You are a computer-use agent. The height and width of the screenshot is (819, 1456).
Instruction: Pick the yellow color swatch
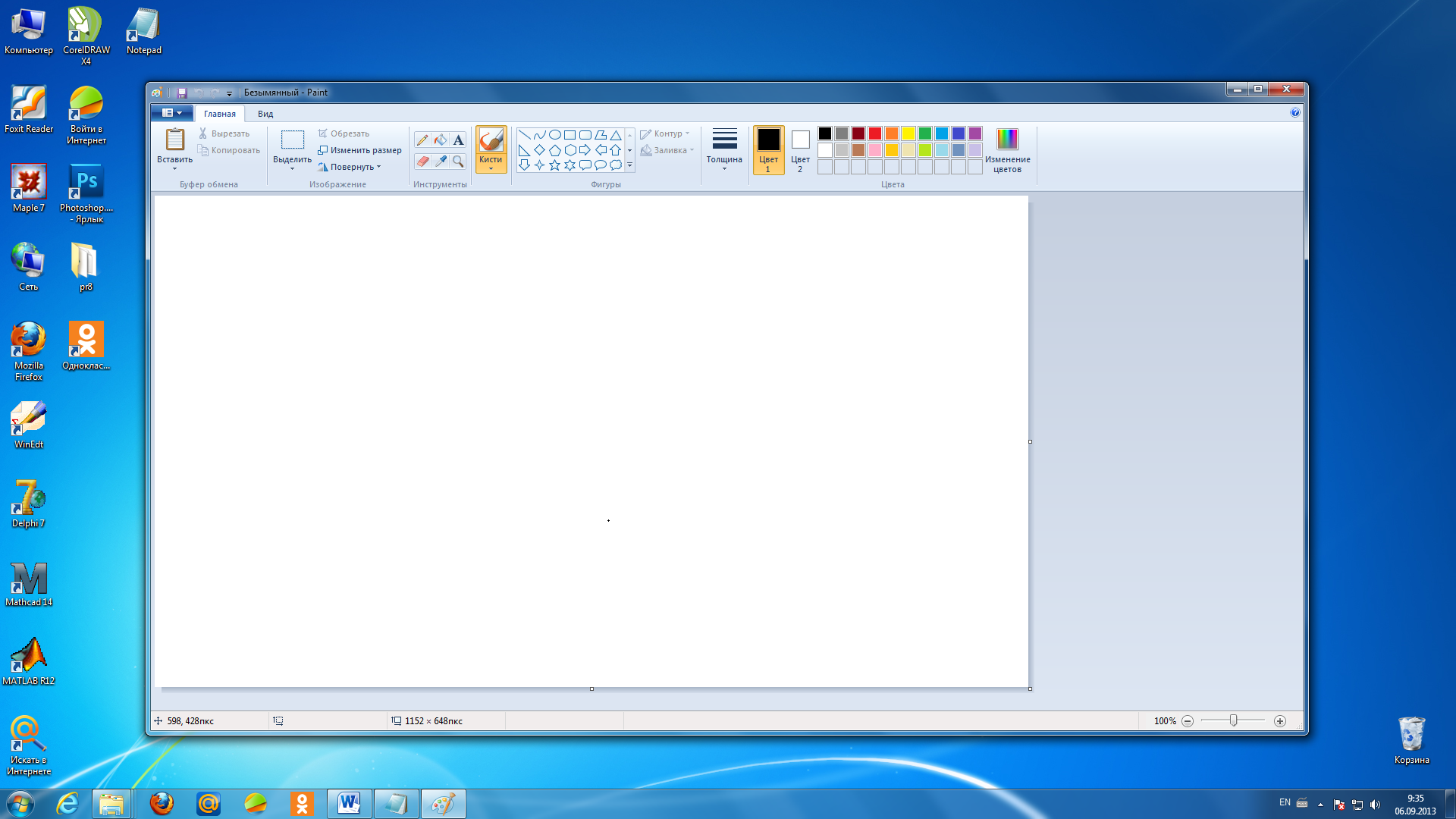(908, 133)
